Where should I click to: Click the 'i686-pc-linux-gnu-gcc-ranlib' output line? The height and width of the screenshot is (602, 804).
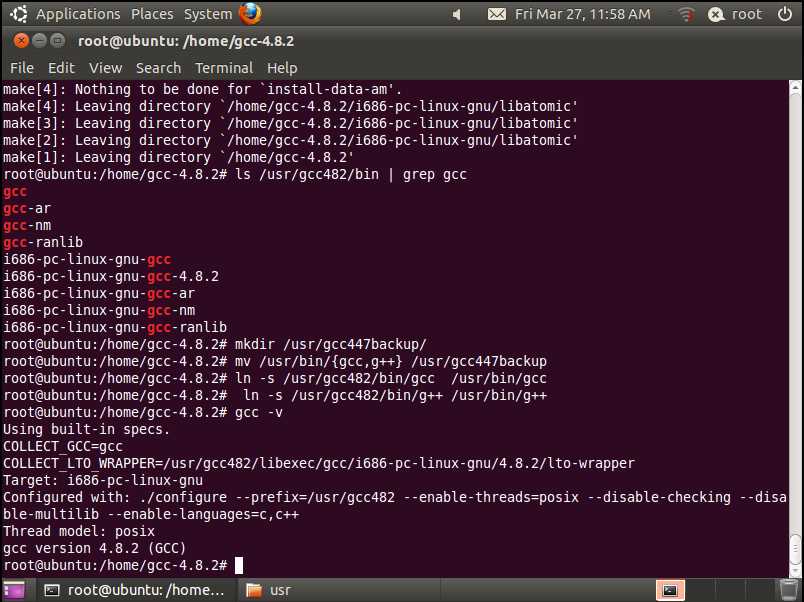click(x=115, y=327)
